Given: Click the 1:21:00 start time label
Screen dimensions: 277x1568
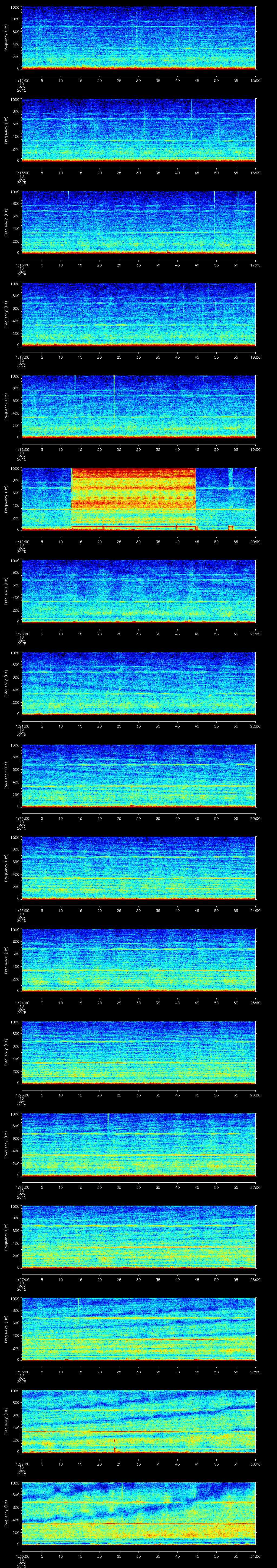Looking at the screenshot, I should click(x=22, y=726).
